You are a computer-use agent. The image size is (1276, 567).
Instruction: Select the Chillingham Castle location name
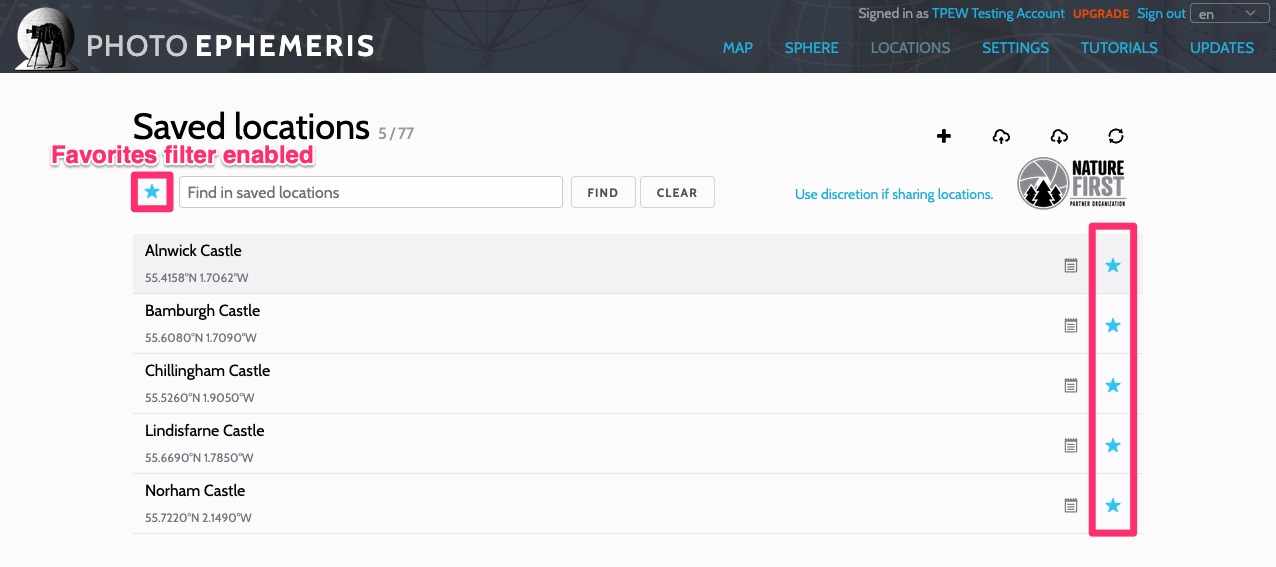tap(207, 370)
